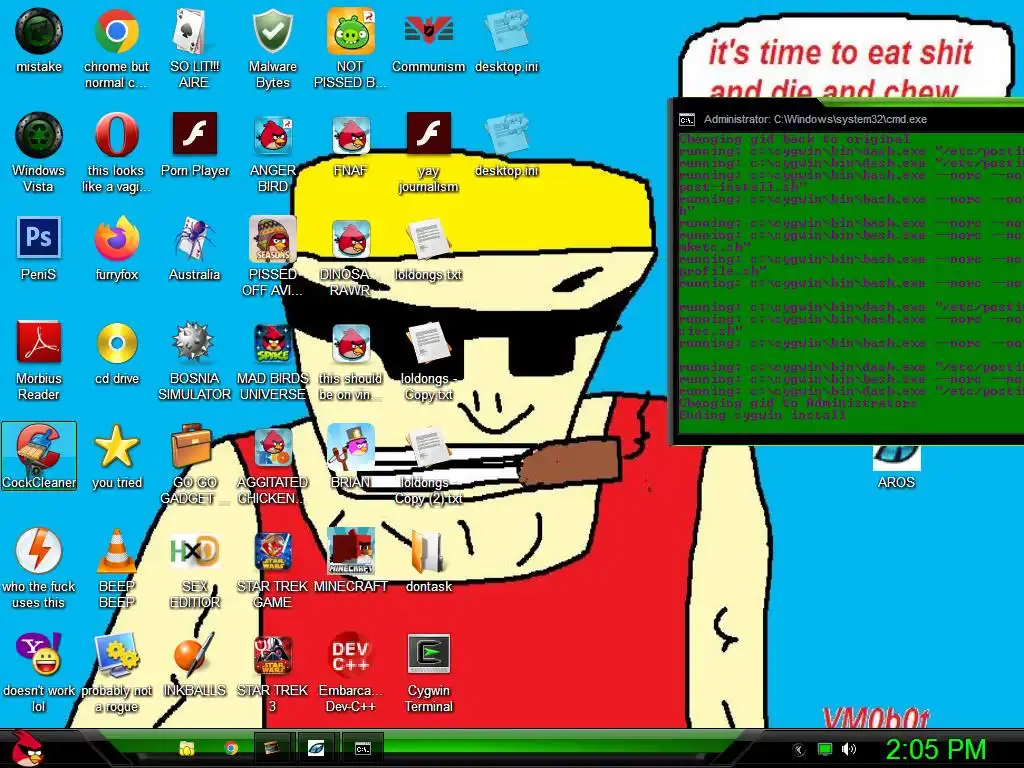1024x768 pixels.
Task: Switch to the cmd.exe taskbar button
Action: (x=362, y=748)
